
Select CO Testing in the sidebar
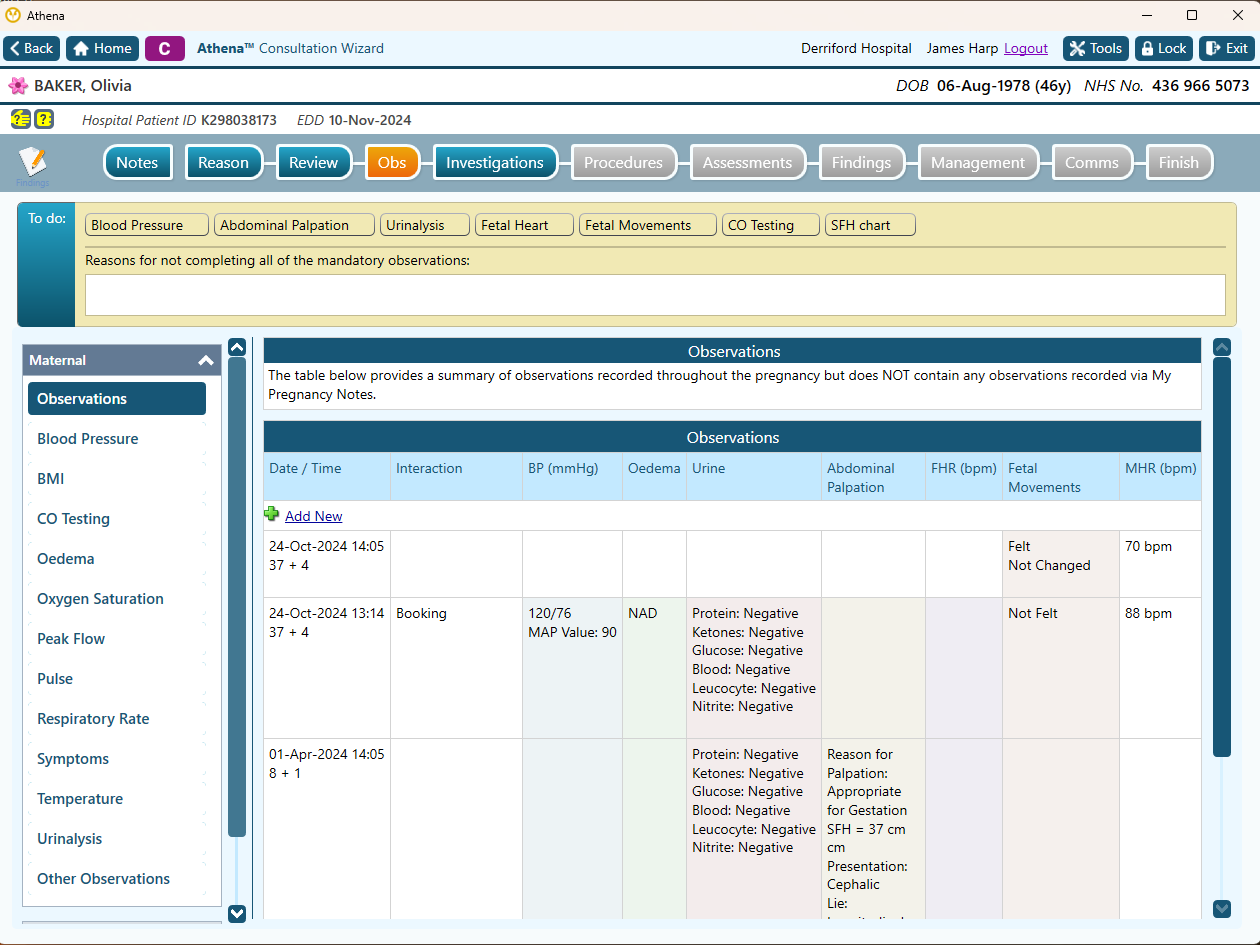(117, 519)
